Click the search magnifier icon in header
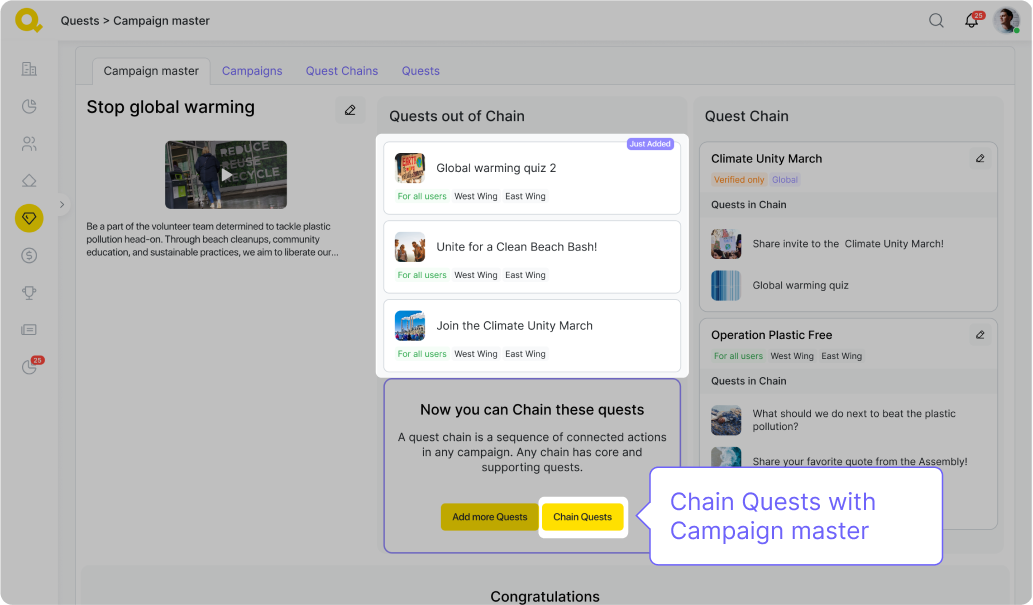Viewport: 1033px width, 605px height. [x=936, y=20]
